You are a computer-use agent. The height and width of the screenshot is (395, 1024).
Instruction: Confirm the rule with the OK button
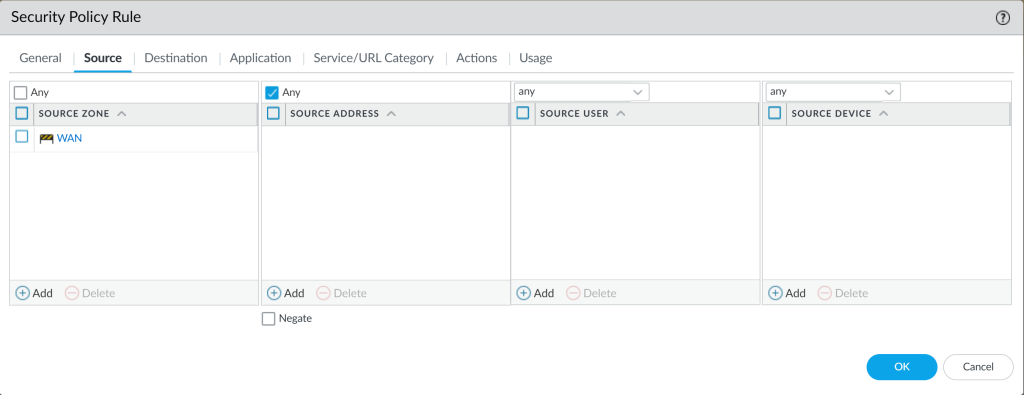[x=902, y=367]
